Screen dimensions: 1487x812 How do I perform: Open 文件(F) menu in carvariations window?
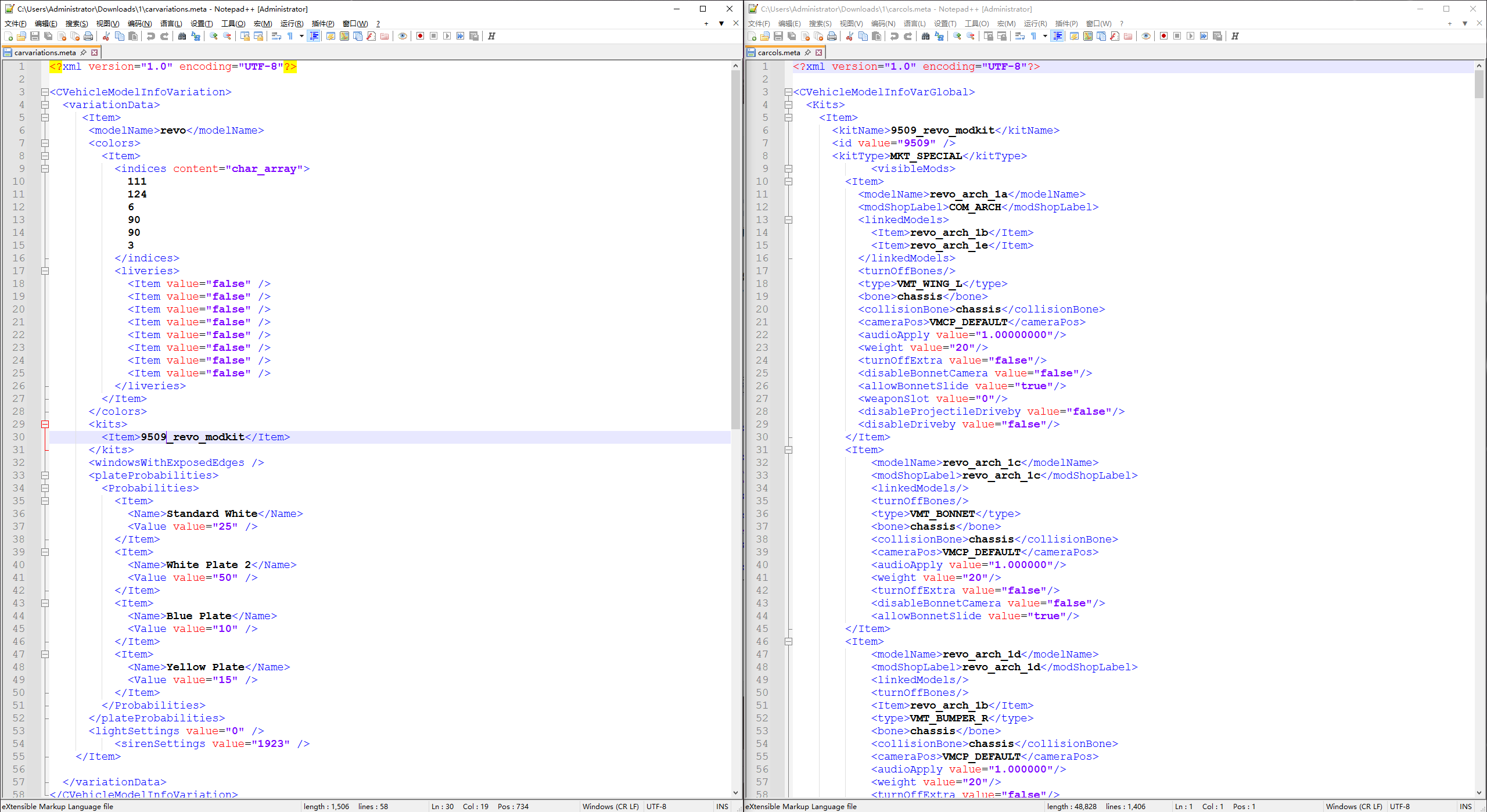point(15,23)
